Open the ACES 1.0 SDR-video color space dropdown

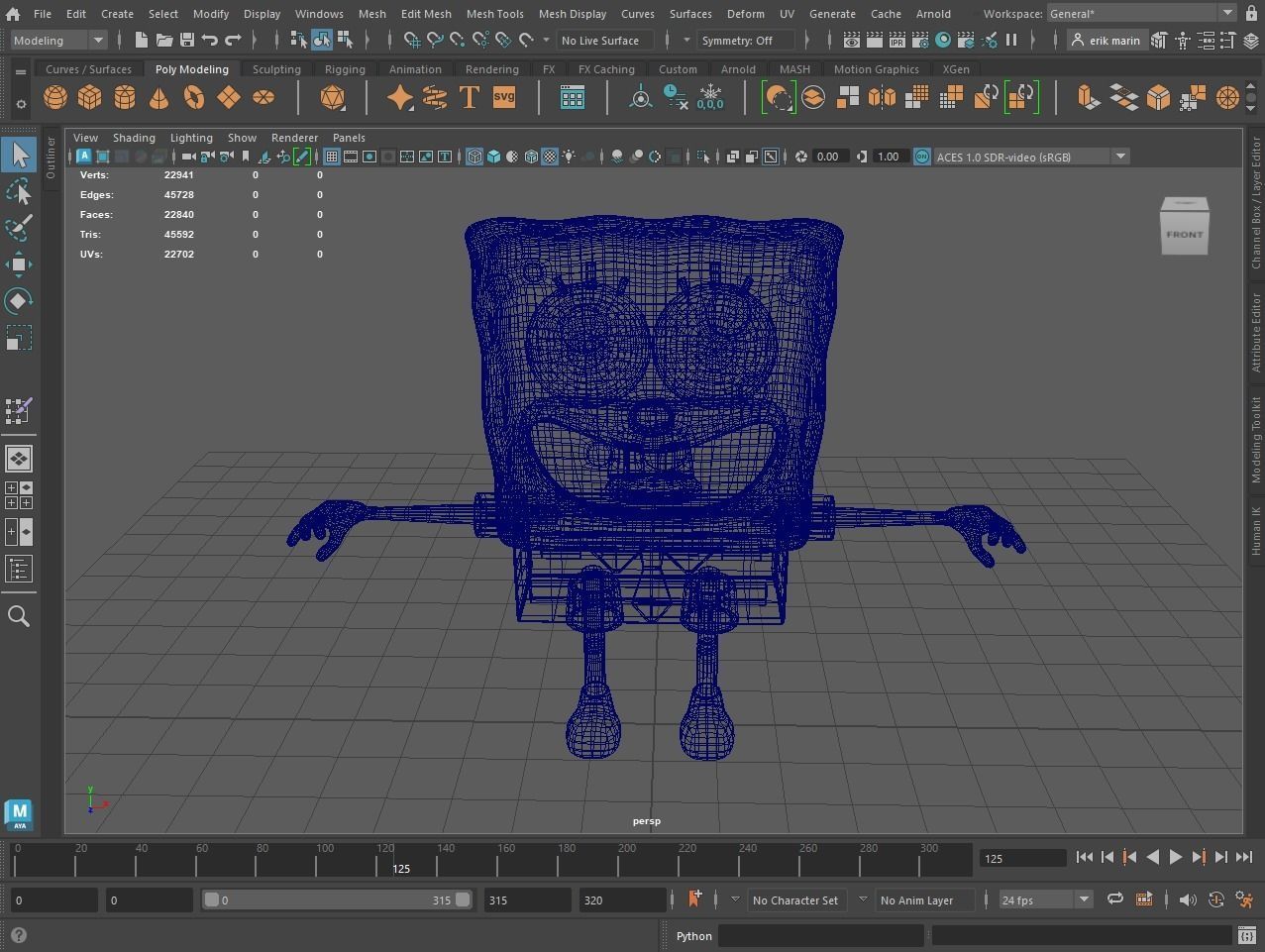coord(1120,156)
